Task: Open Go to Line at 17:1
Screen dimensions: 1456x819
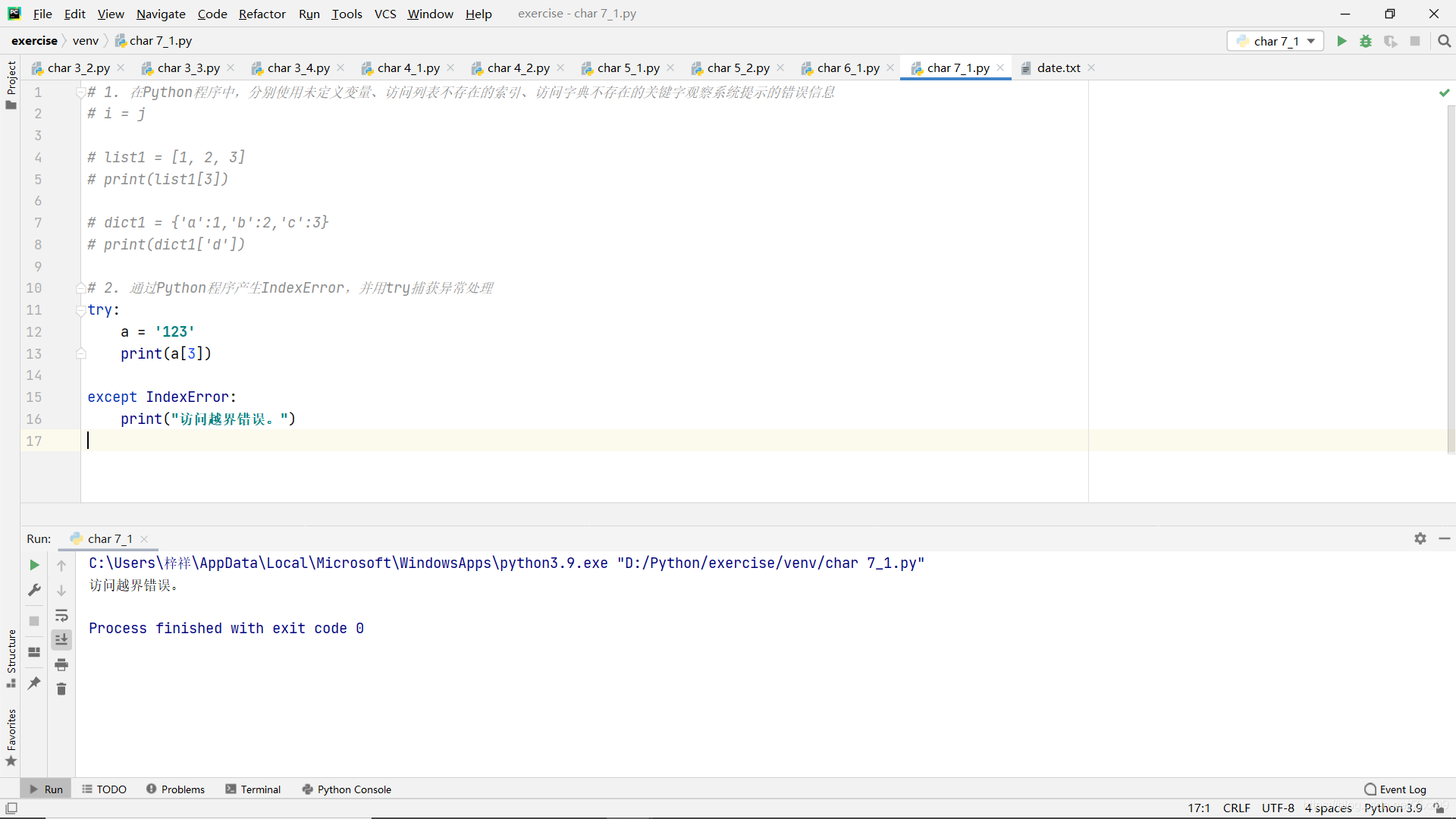Action: point(1199,808)
